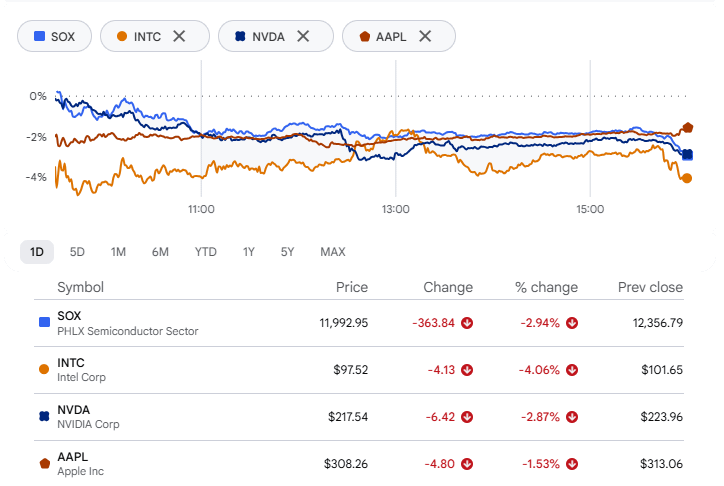Click the dark blue marker in NVDA row
The image size is (724, 486).
[44, 416]
